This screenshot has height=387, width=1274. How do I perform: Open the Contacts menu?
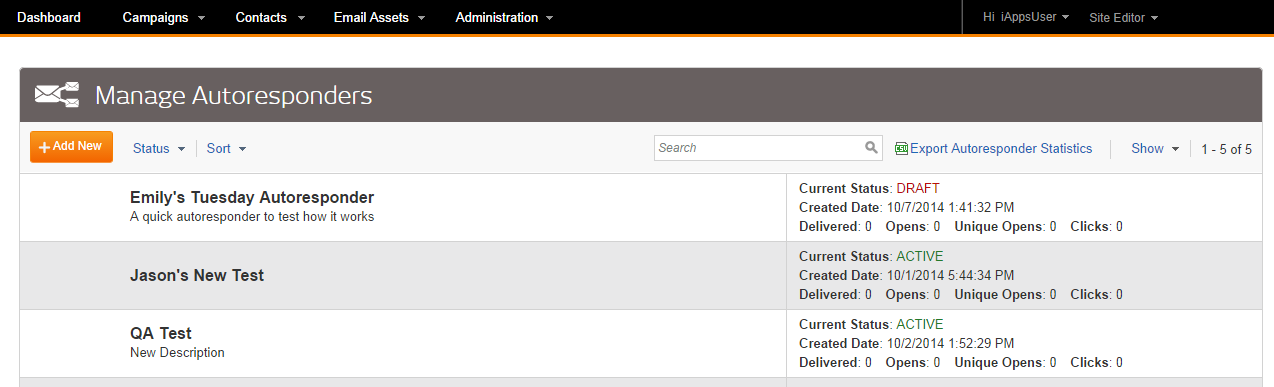(269, 17)
